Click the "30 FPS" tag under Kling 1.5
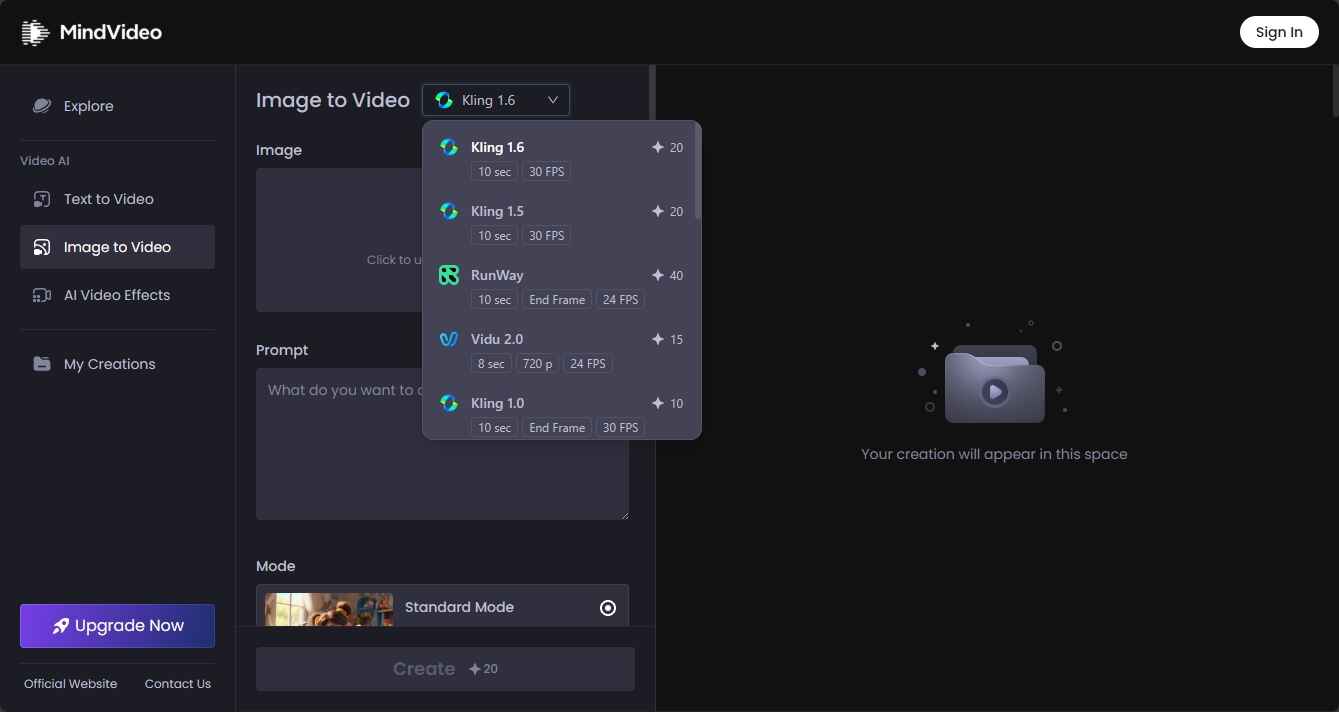This screenshot has width=1339, height=712. pos(547,236)
